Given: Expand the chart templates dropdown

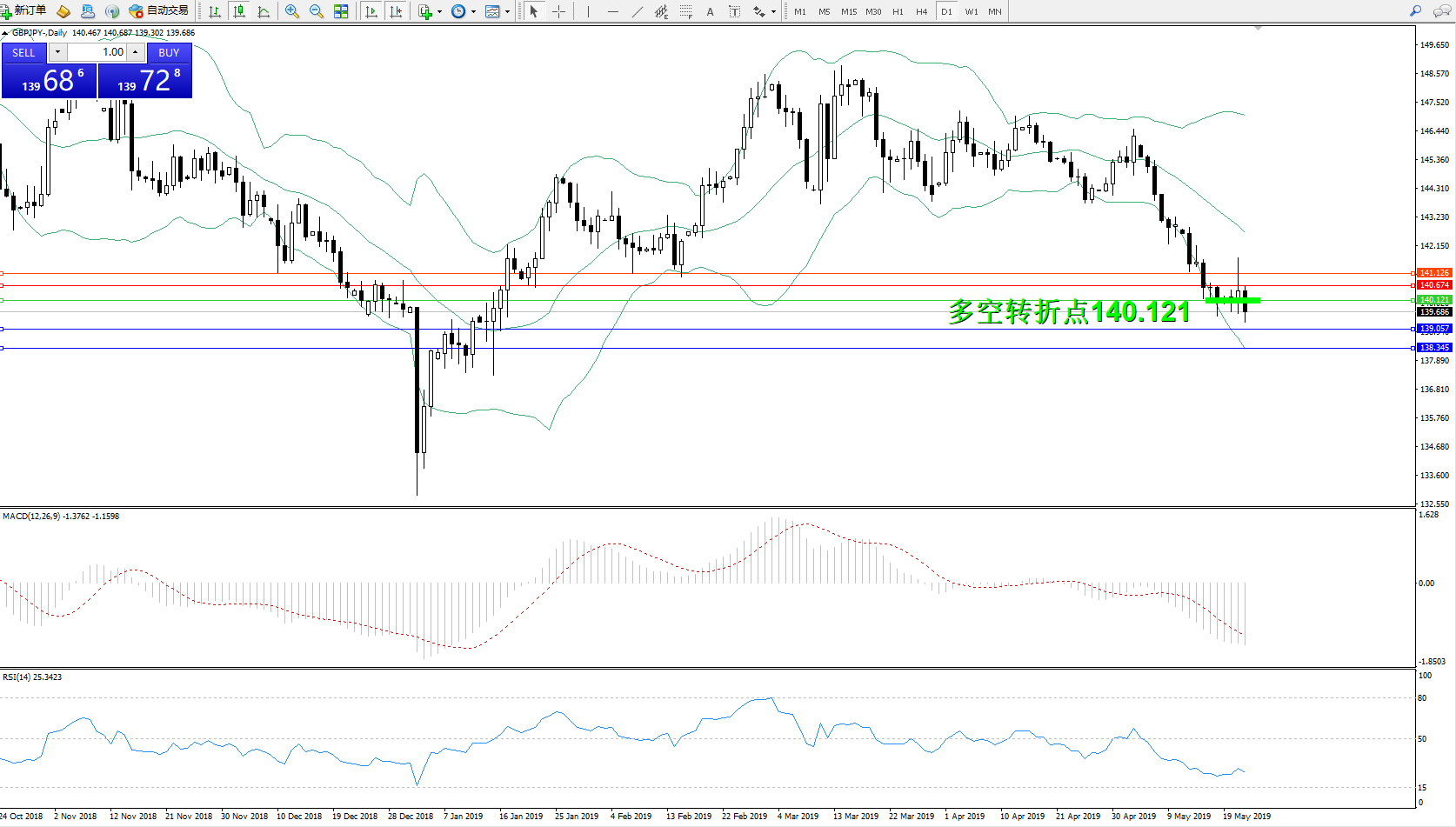Looking at the screenshot, I should [x=507, y=12].
